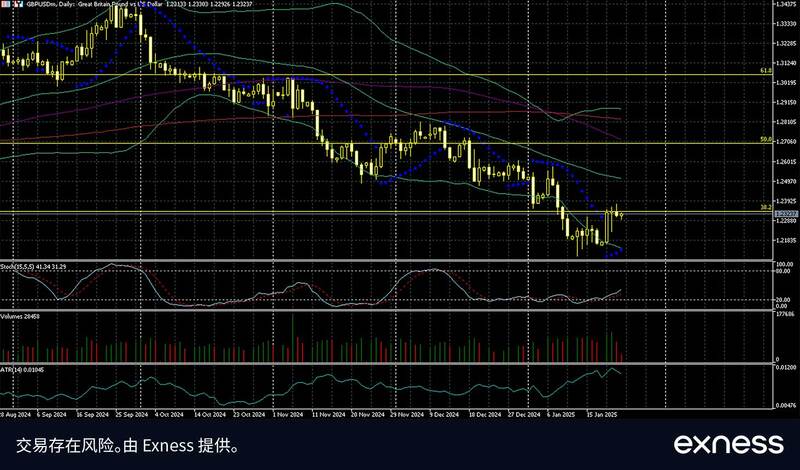Select the Volumes indicator label

click(x=20, y=314)
